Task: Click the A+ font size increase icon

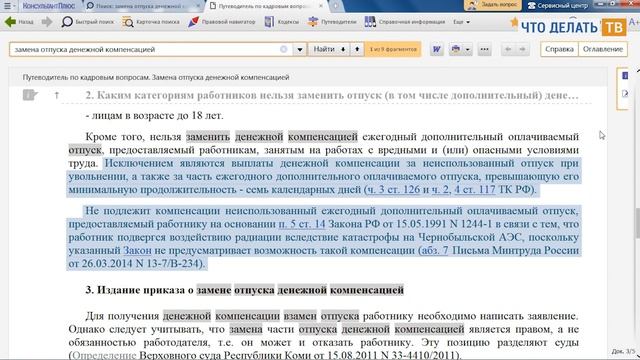Action: point(634,22)
